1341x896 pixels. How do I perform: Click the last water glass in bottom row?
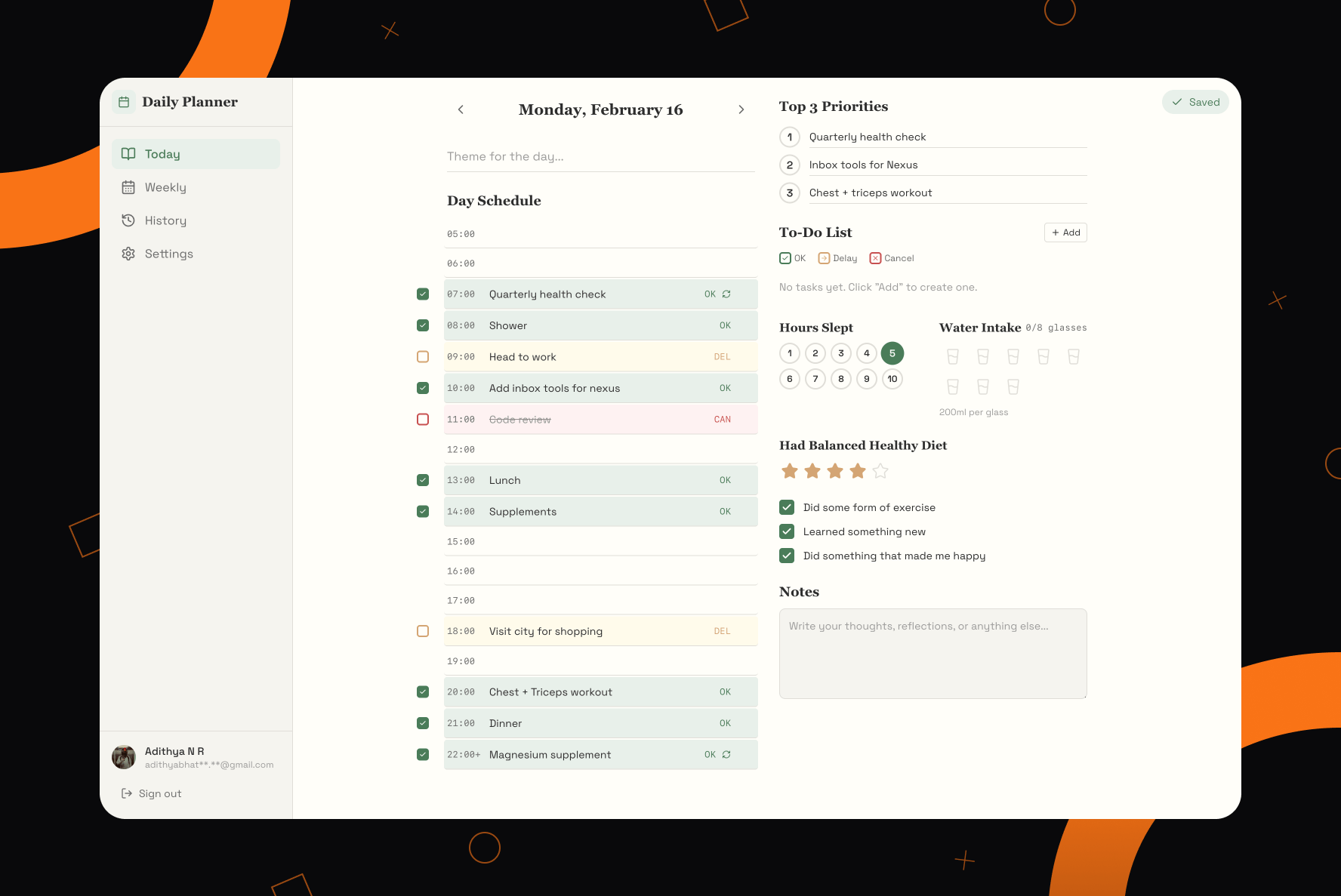(1013, 386)
